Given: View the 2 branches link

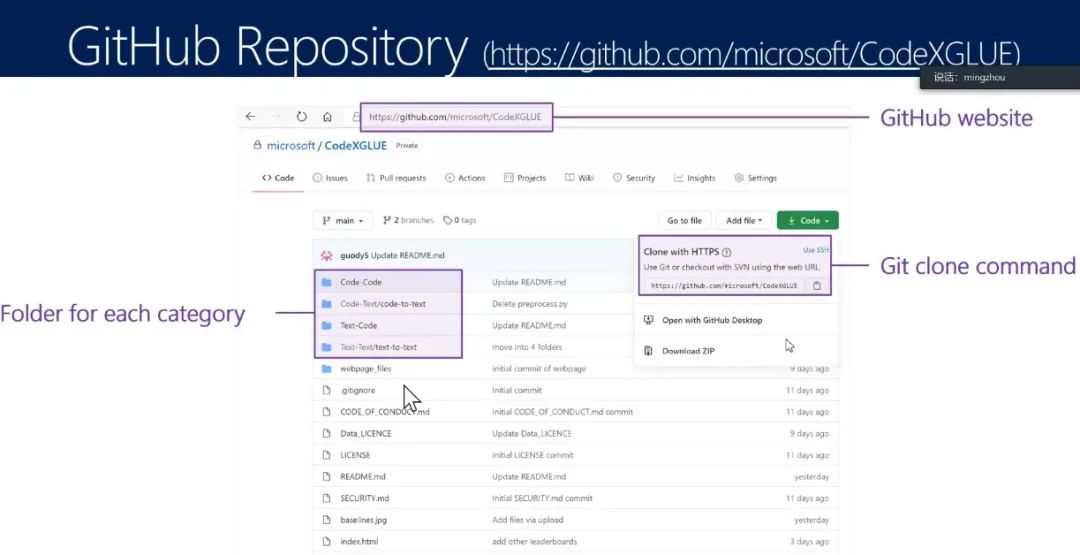Looking at the screenshot, I should click(x=408, y=220).
